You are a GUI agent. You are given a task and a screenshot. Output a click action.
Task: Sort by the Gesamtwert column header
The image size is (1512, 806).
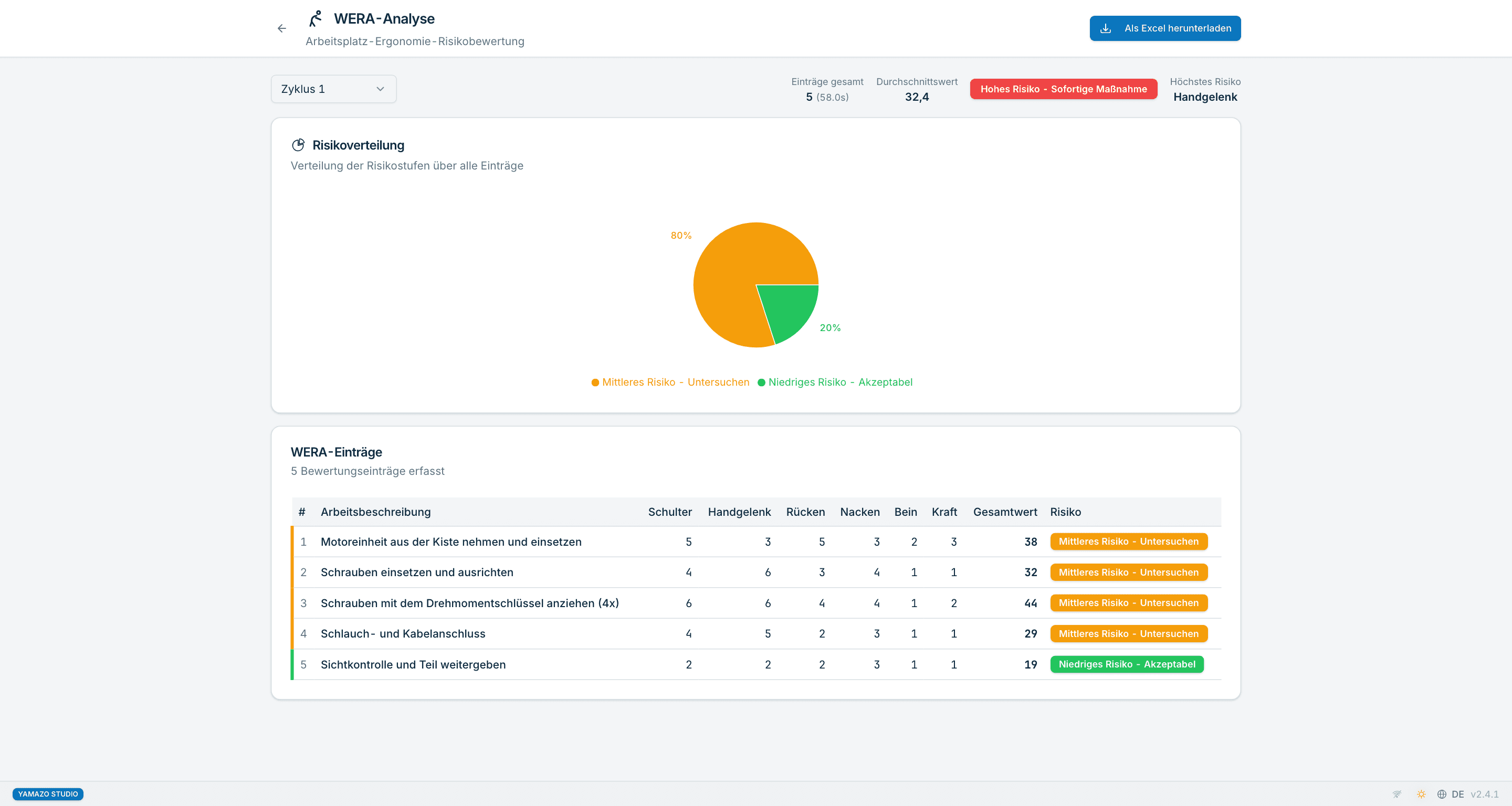click(x=1005, y=512)
